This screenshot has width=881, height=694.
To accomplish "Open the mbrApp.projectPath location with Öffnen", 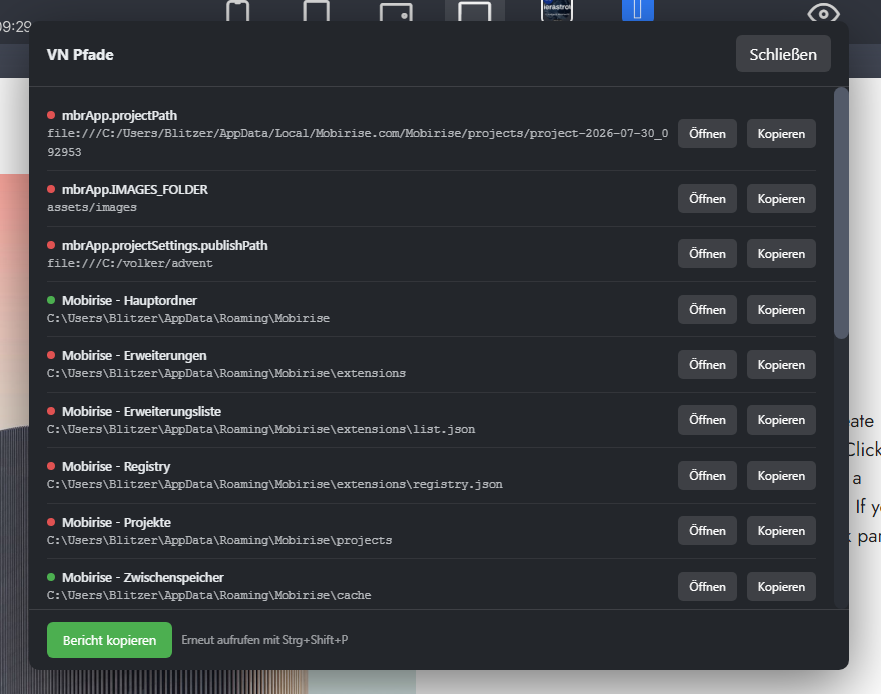I will point(707,134).
